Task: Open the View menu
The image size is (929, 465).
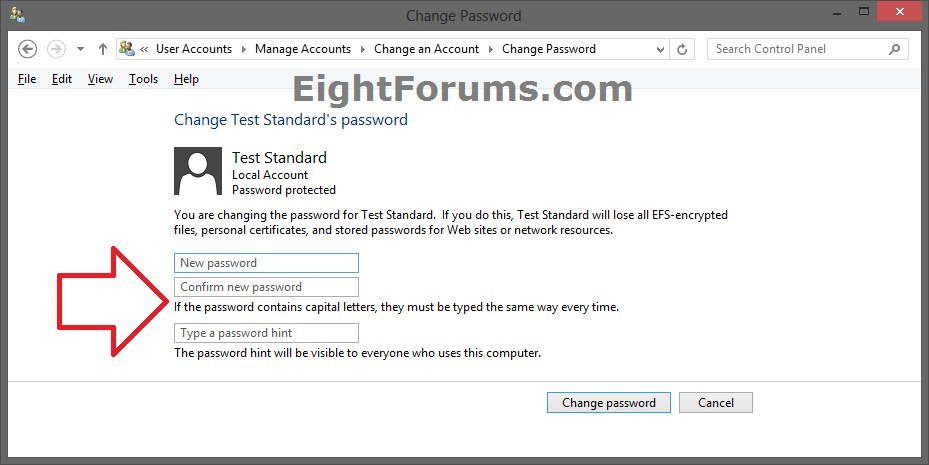Action: (x=100, y=79)
